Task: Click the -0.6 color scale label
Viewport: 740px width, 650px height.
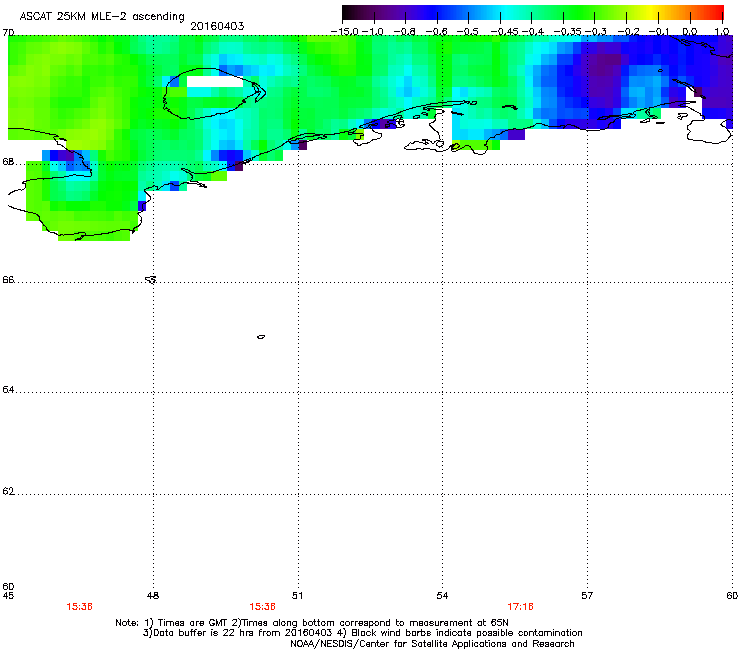Action: (x=436, y=32)
